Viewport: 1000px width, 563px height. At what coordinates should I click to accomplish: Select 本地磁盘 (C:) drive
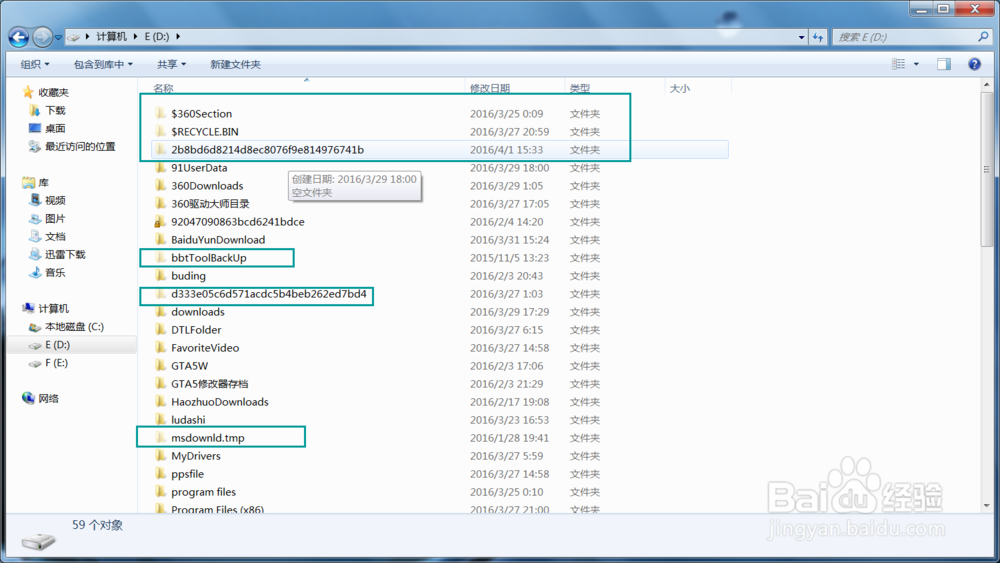66,326
